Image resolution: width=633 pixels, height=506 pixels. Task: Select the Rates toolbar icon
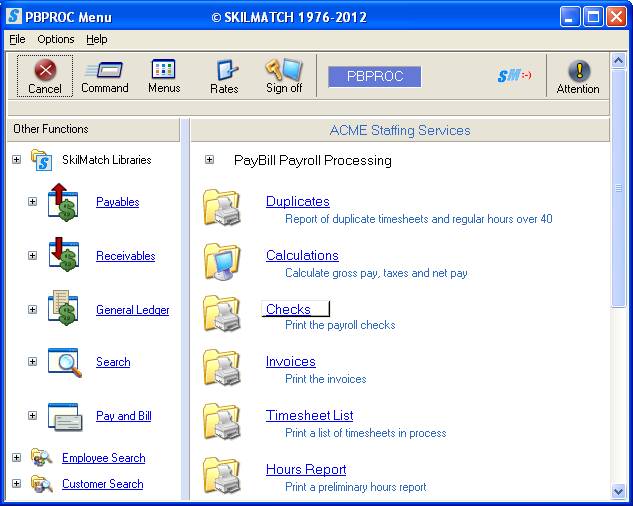coord(227,70)
